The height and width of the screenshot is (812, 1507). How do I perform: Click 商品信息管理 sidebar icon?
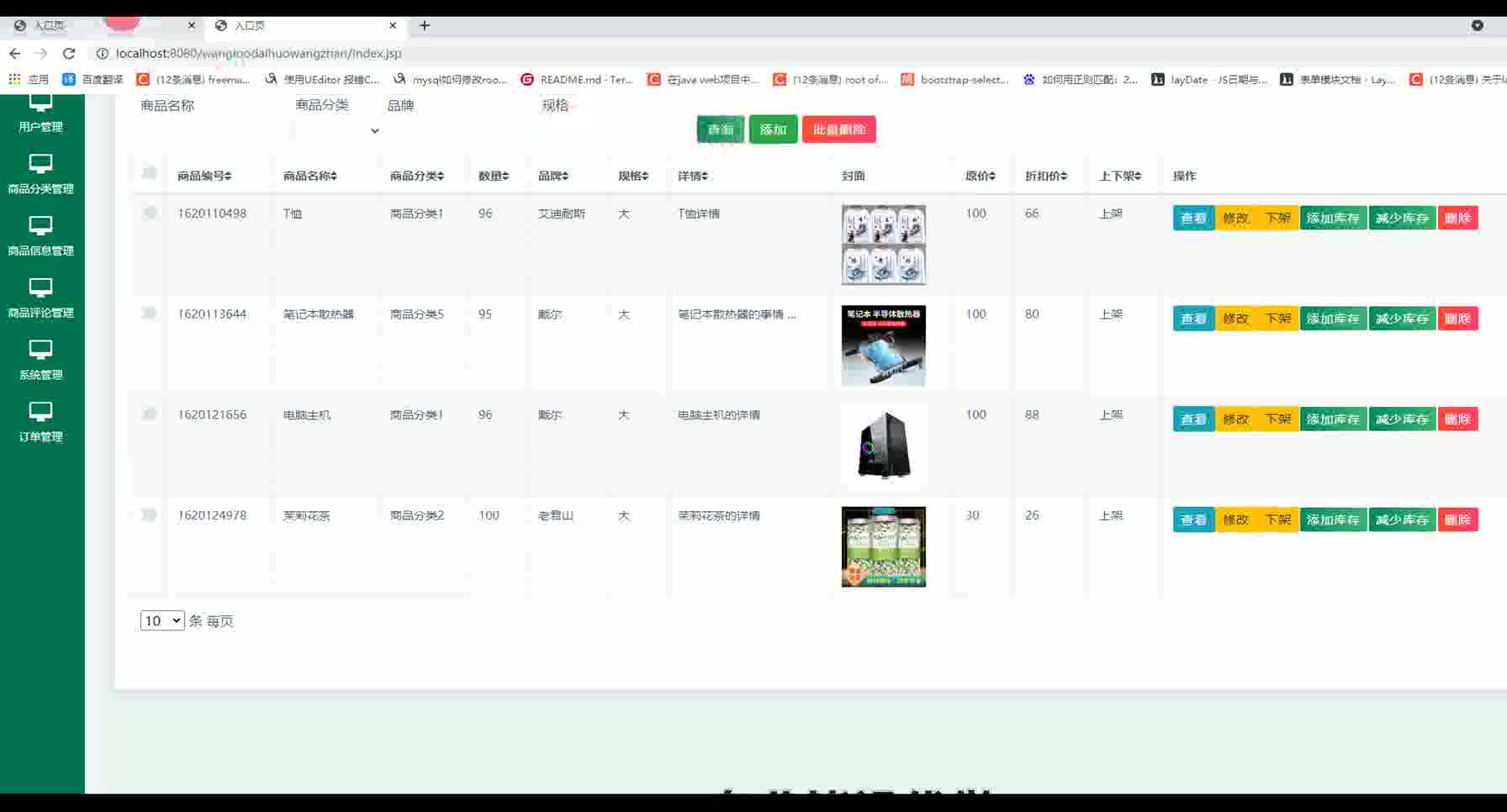tap(40, 225)
